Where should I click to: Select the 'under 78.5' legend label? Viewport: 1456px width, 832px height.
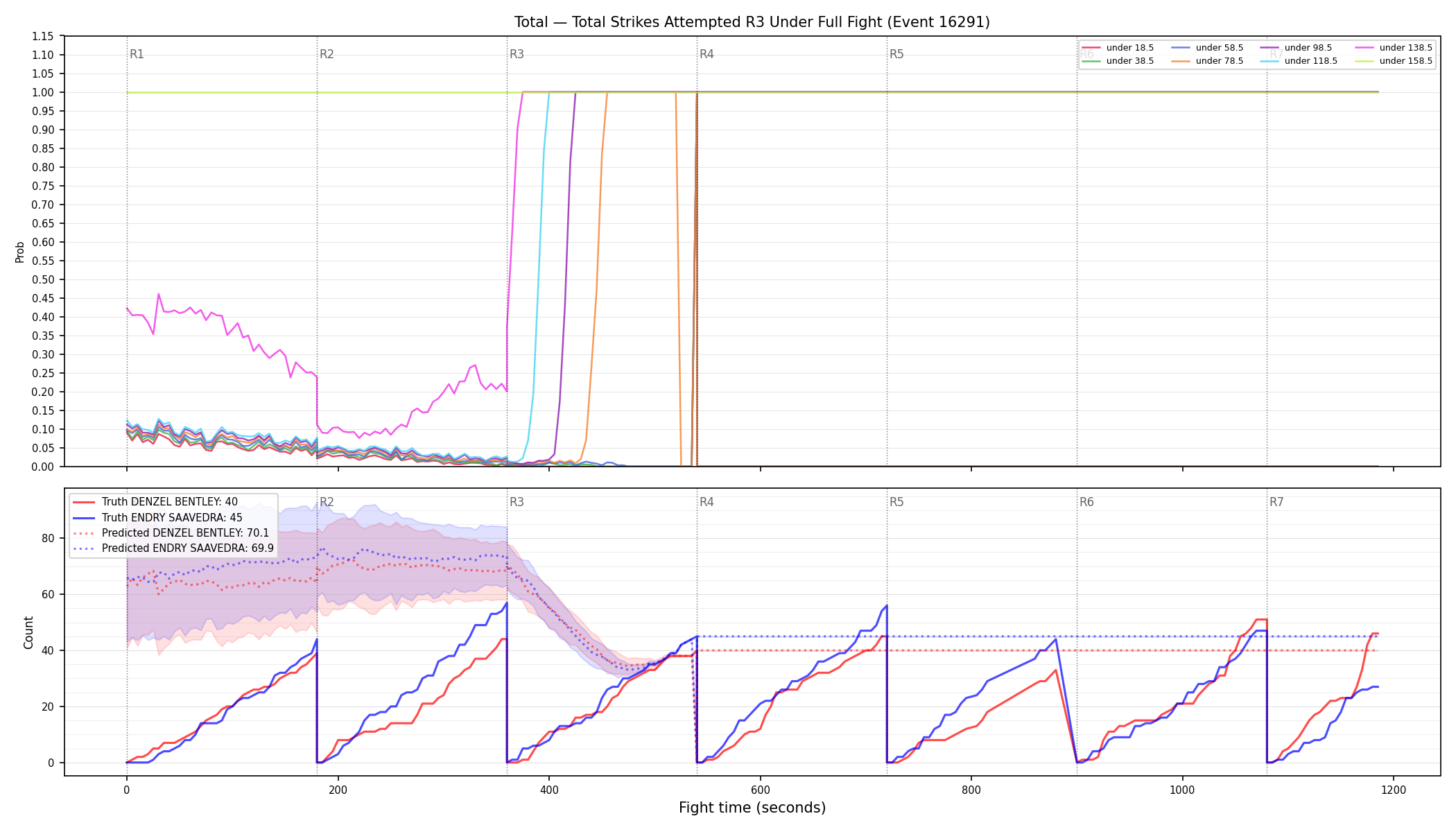point(1220,61)
